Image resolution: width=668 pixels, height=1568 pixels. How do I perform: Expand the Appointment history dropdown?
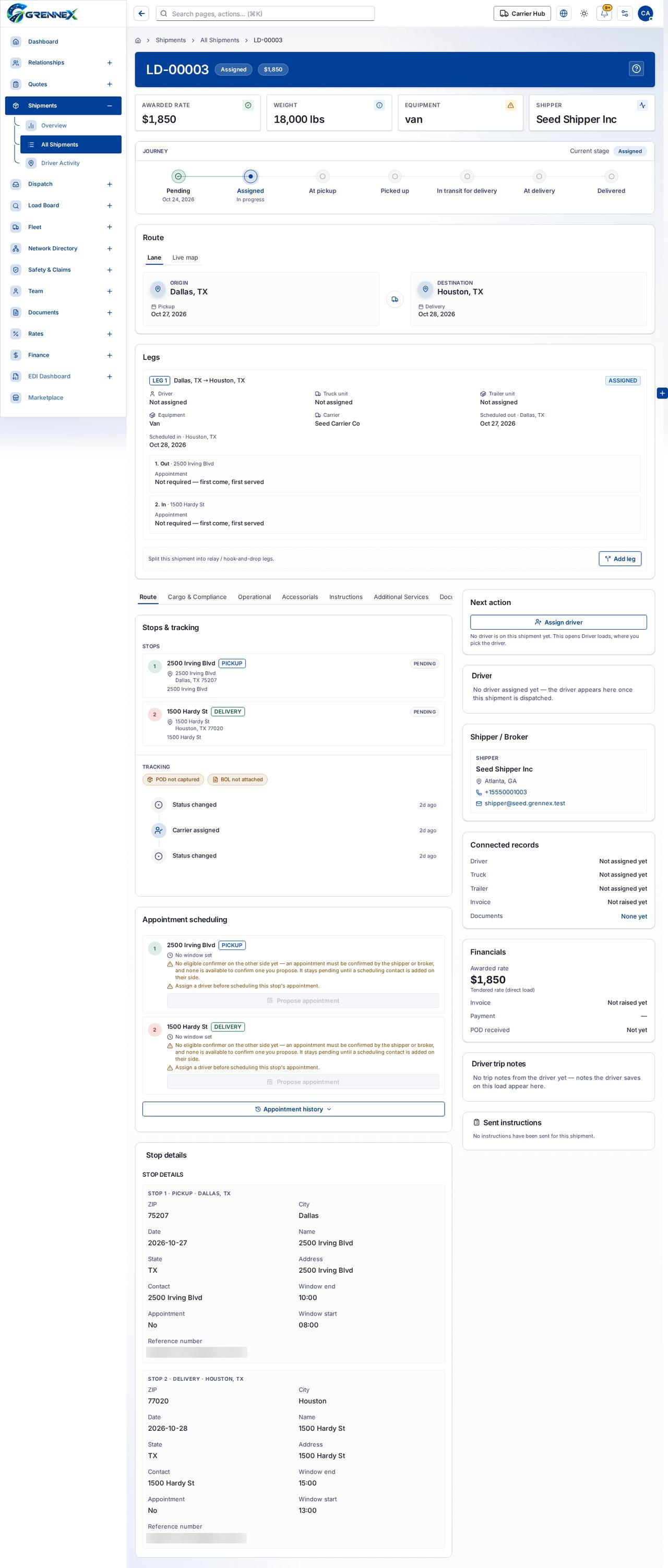293,1109
